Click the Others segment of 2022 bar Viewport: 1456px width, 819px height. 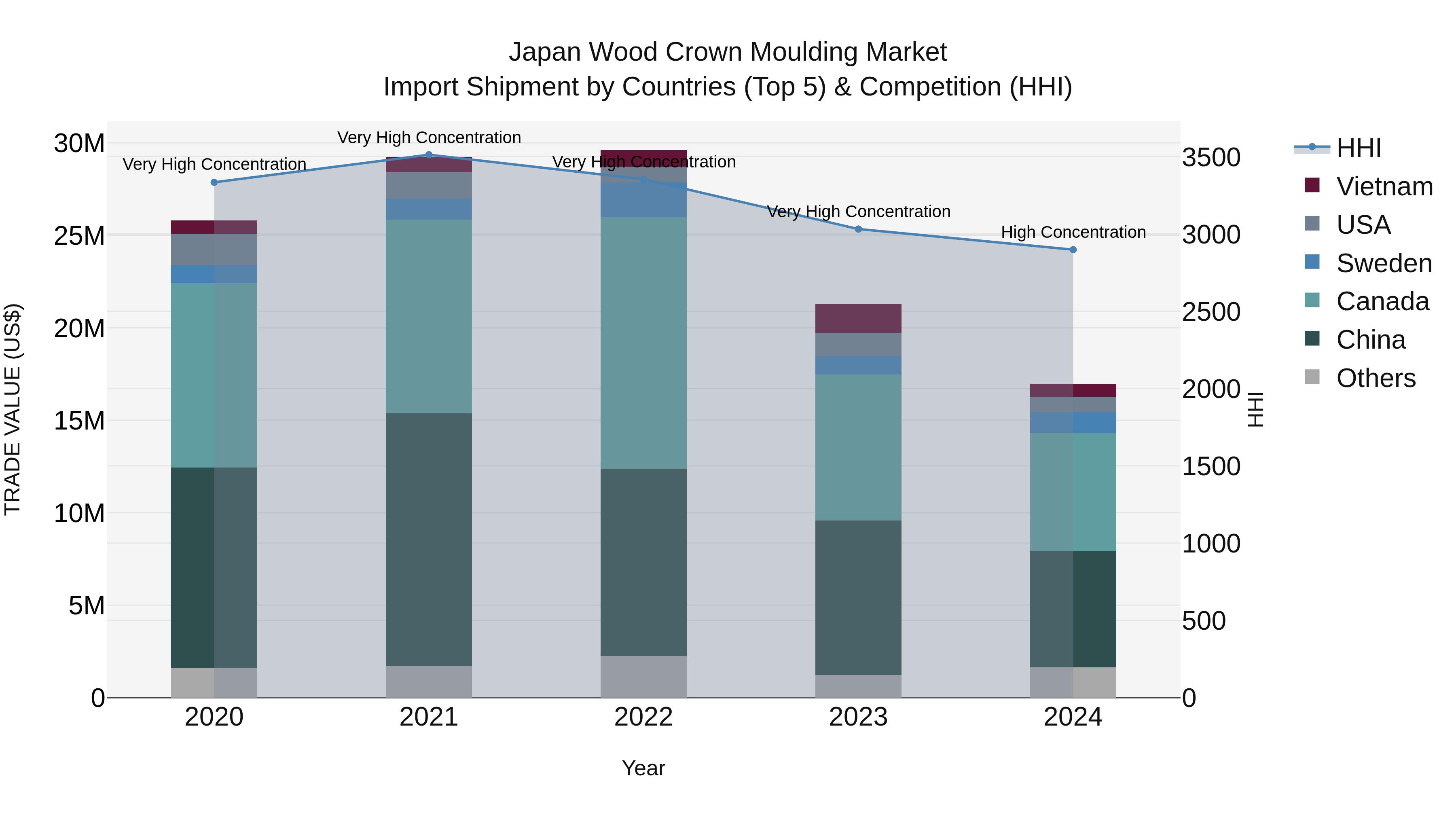tap(643, 677)
